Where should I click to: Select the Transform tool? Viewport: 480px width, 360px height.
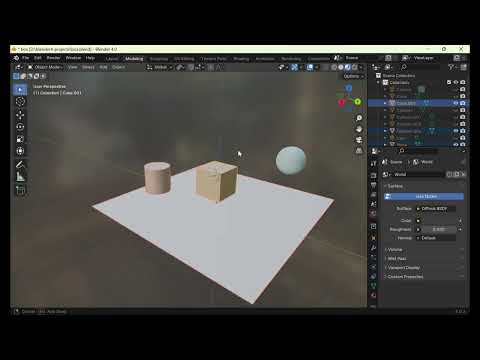(x=20, y=151)
